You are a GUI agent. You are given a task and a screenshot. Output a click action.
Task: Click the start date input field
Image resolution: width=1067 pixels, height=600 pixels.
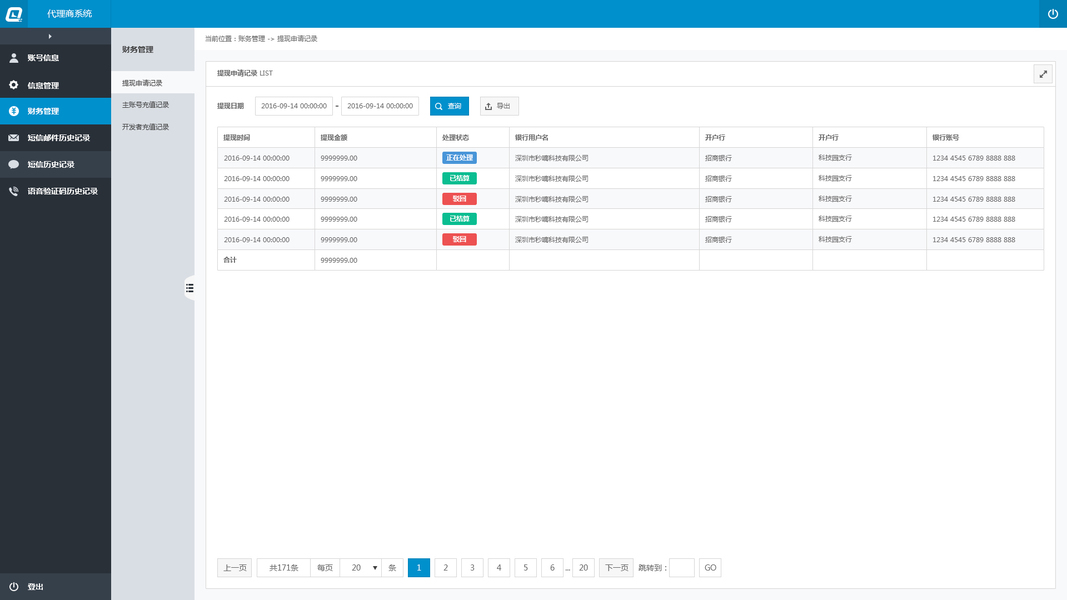[x=294, y=106]
